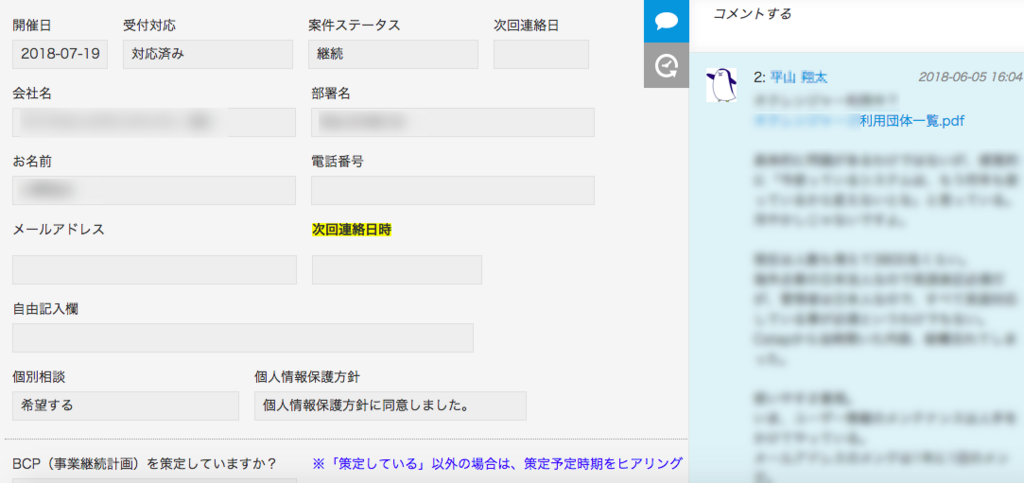Image resolution: width=1024 pixels, height=483 pixels.
Task: Click the penguin avatar of the commenter
Action: pyautogui.click(x=722, y=85)
